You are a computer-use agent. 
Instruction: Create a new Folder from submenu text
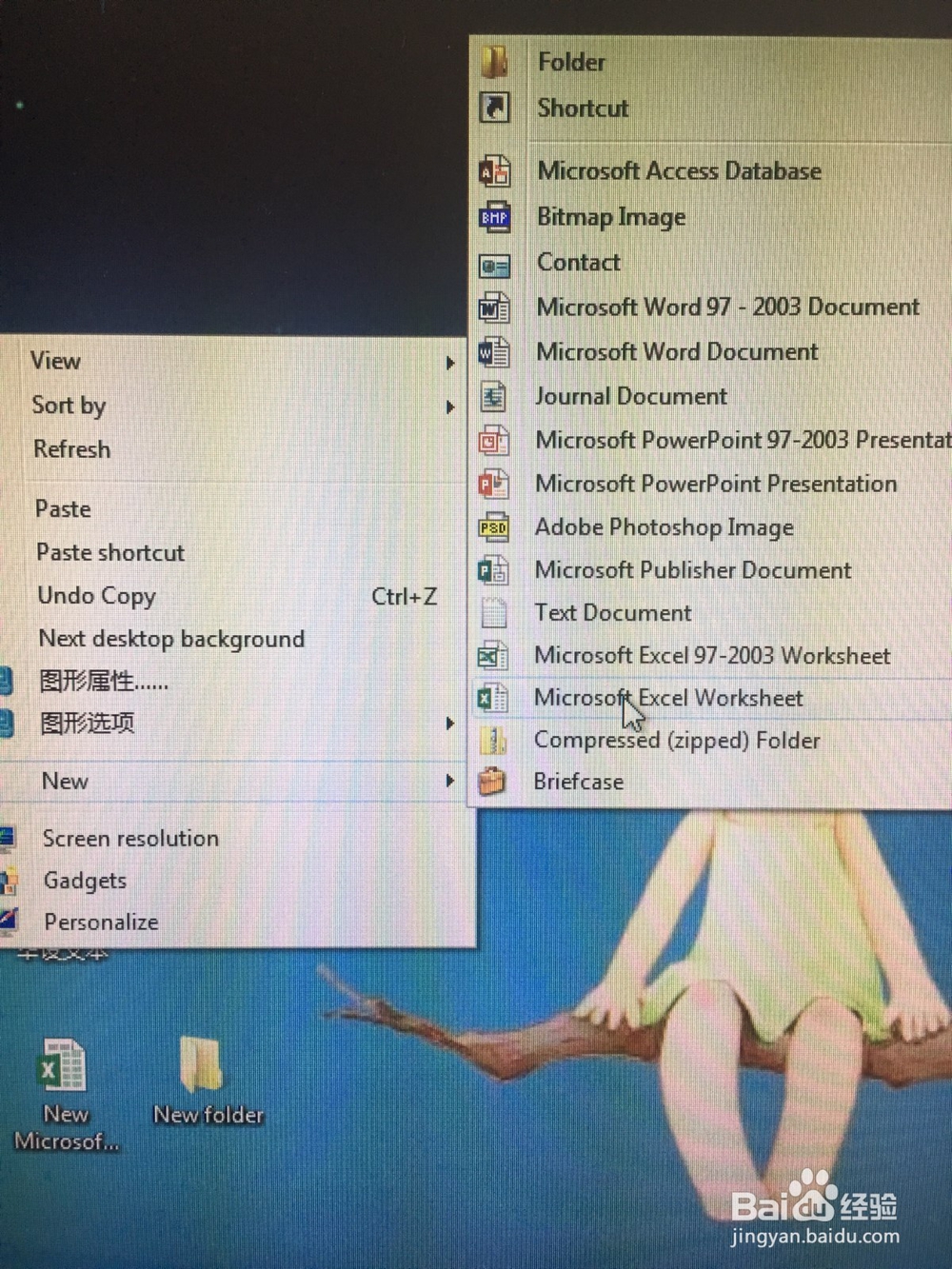pyautogui.click(x=571, y=62)
